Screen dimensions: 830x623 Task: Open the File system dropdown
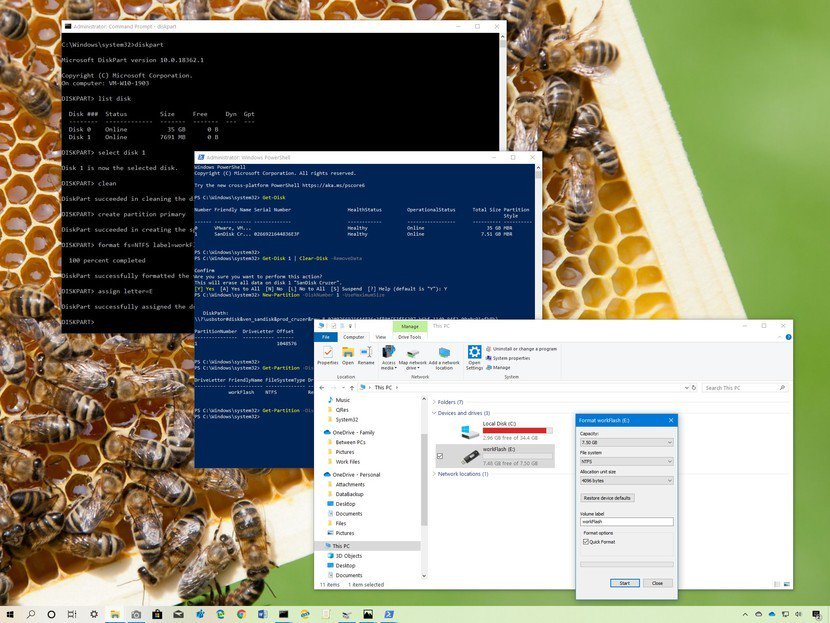point(626,460)
